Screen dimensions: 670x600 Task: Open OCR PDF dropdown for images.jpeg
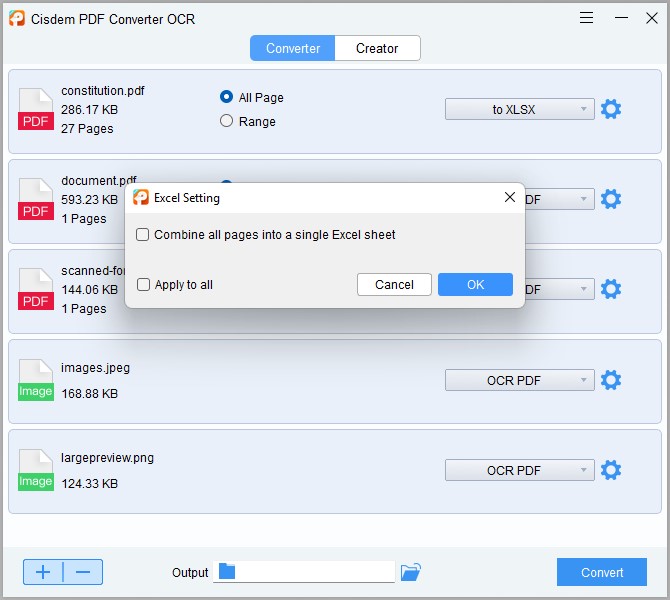[520, 380]
